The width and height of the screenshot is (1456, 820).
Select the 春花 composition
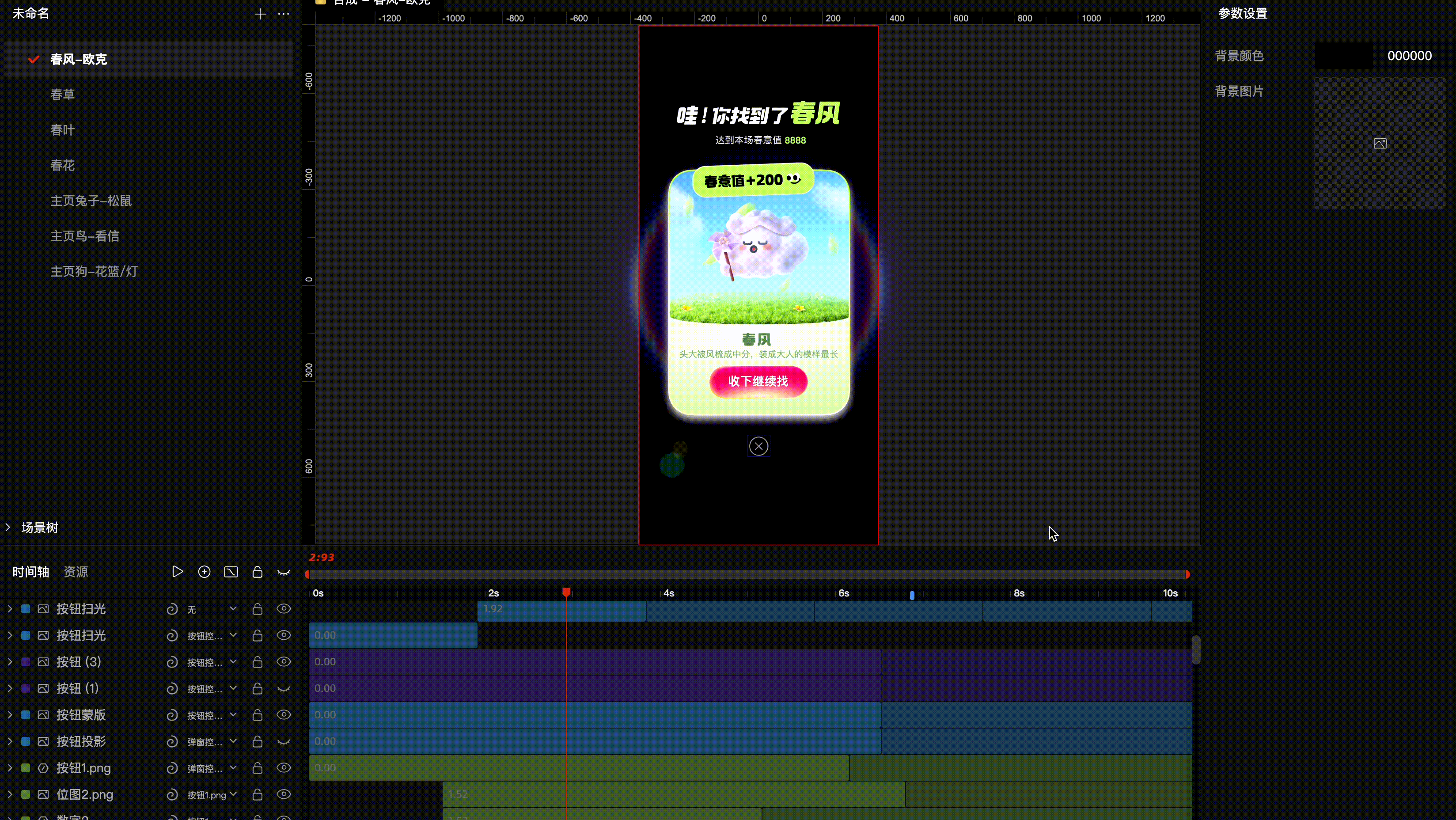tap(148, 166)
